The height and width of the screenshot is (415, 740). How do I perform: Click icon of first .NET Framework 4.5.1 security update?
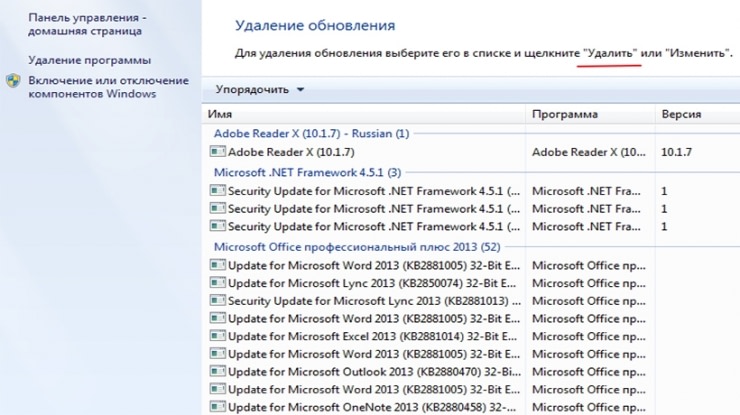click(217, 190)
